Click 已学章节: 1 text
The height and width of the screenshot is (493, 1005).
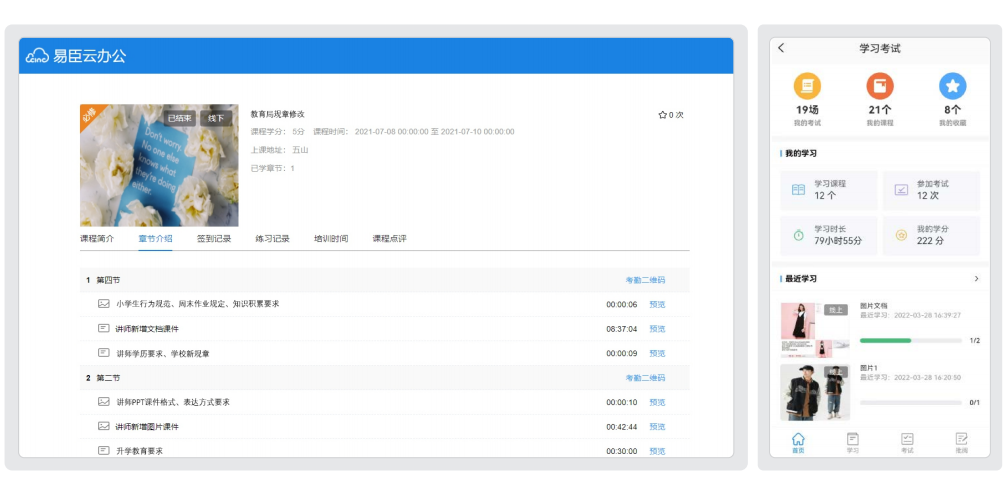[x=272, y=168]
